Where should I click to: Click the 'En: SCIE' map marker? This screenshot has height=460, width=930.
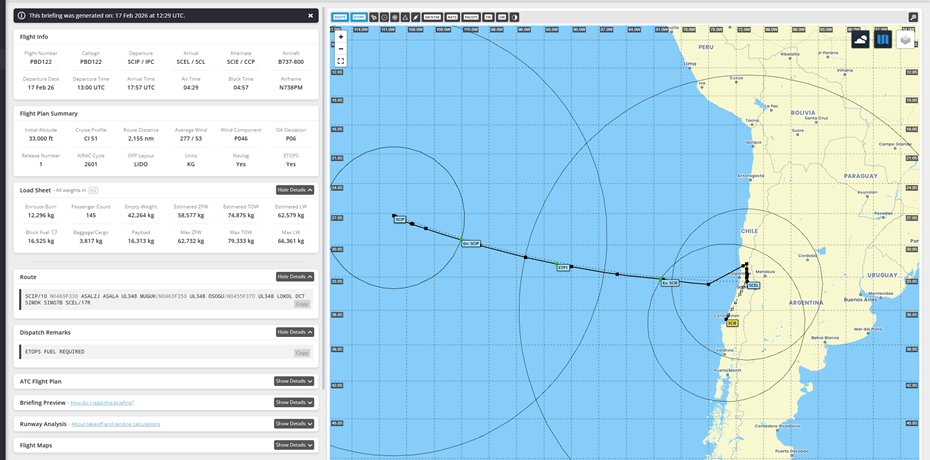(x=670, y=283)
